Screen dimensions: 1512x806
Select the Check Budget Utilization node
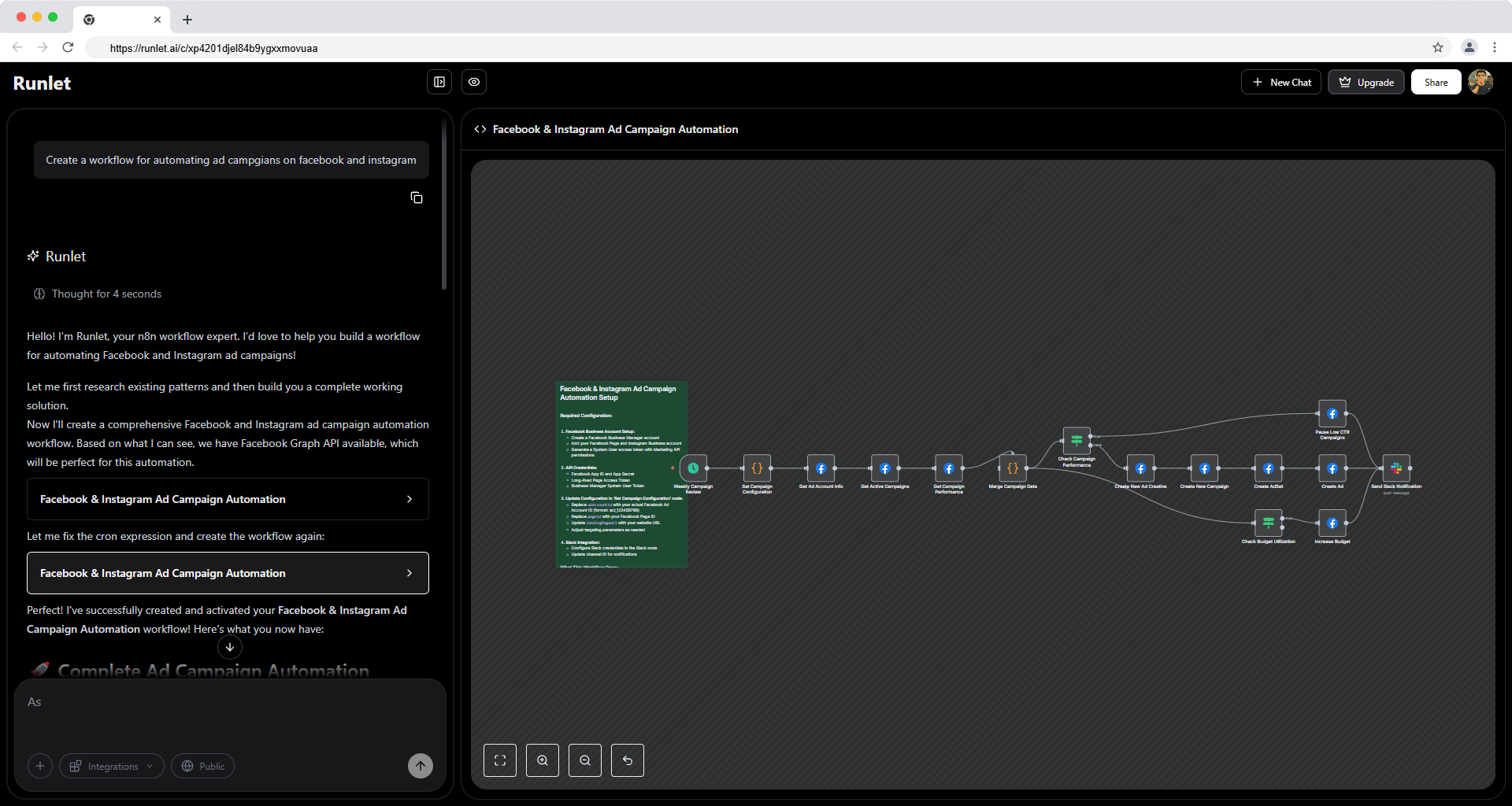1268,523
